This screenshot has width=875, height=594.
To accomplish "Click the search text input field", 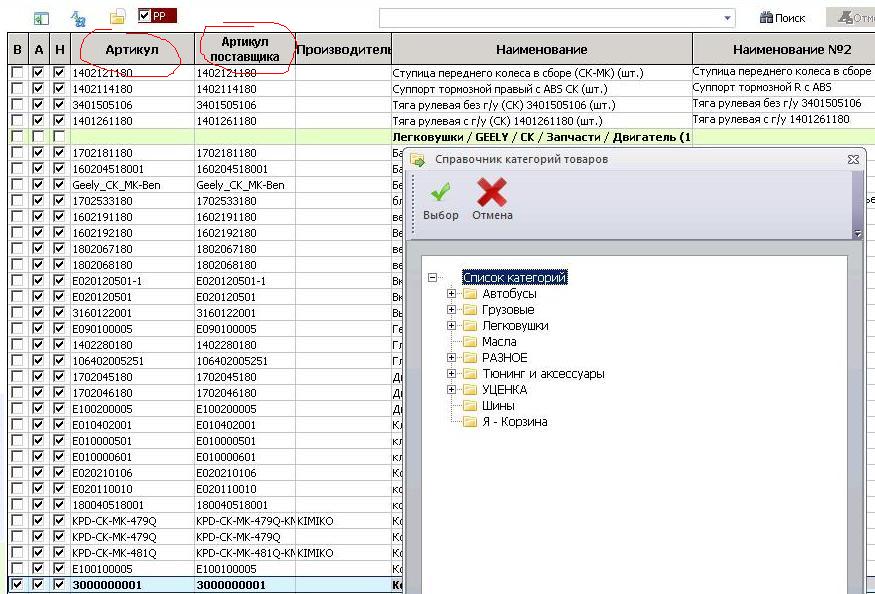I will point(550,18).
